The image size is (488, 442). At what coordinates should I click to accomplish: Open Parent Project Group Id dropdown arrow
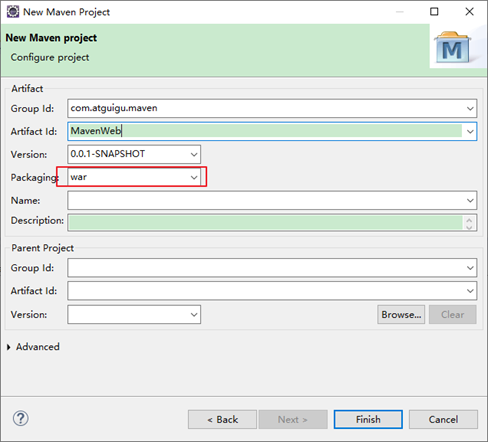pos(470,268)
